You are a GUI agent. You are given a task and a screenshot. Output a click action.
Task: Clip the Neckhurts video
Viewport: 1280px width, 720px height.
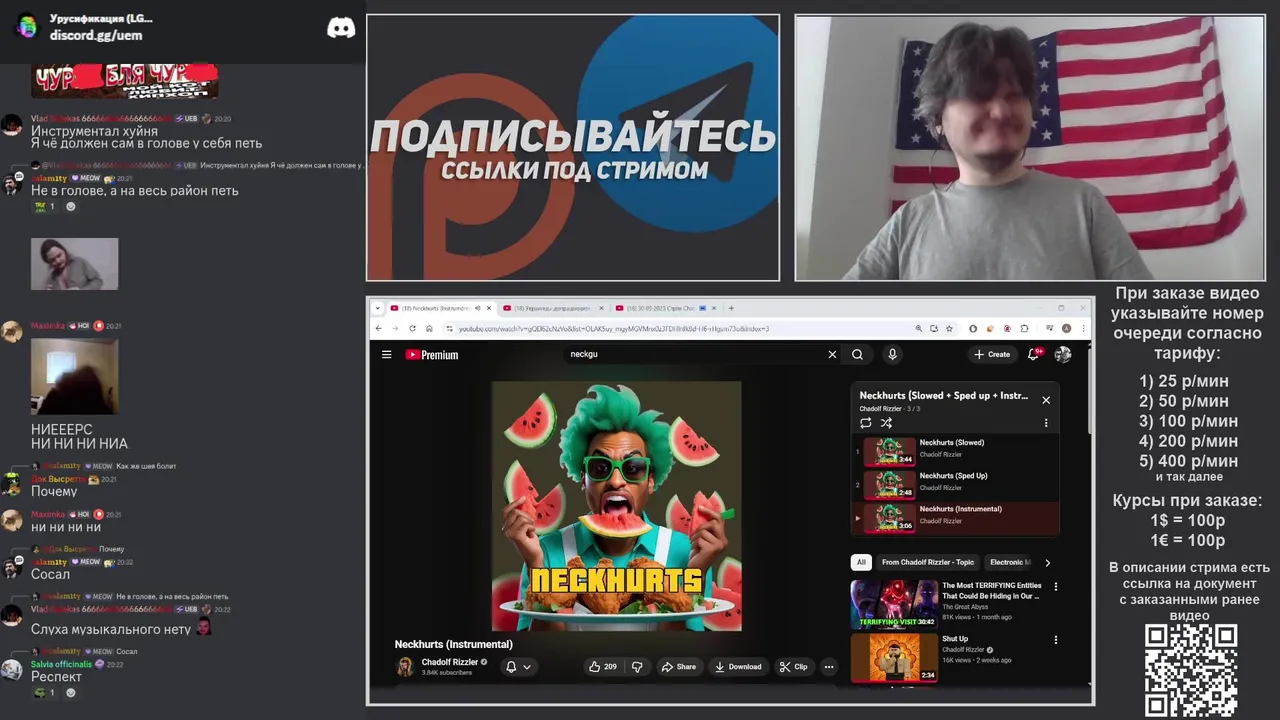click(794, 667)
